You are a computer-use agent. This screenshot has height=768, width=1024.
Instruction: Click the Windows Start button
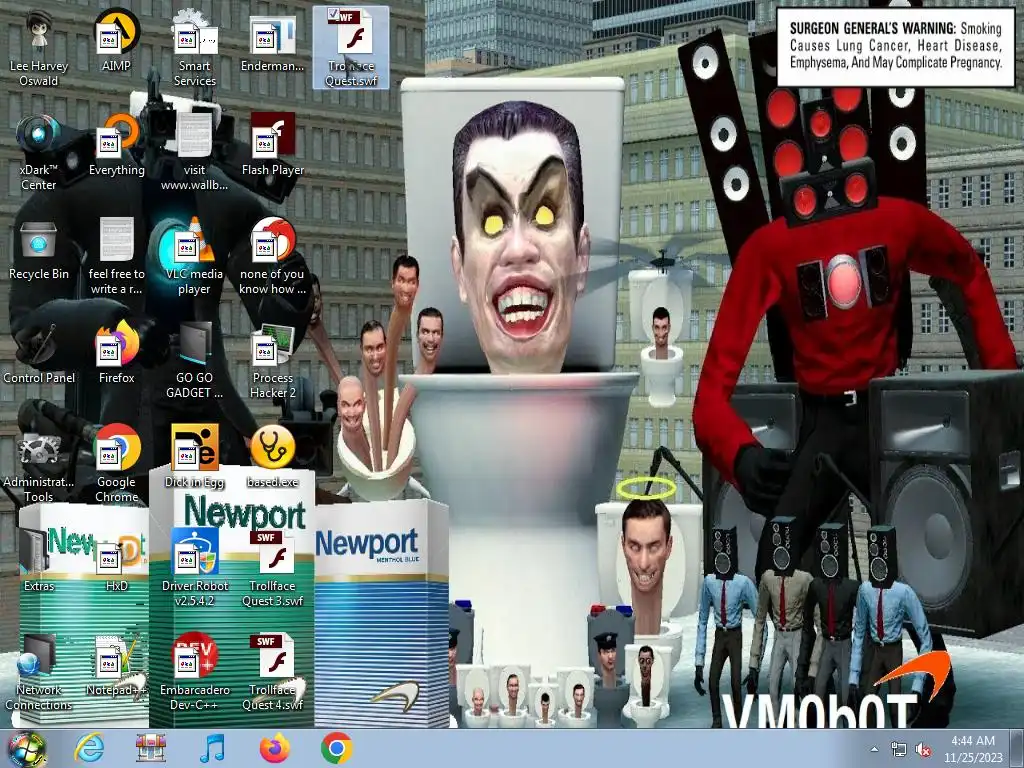point(25,749)
